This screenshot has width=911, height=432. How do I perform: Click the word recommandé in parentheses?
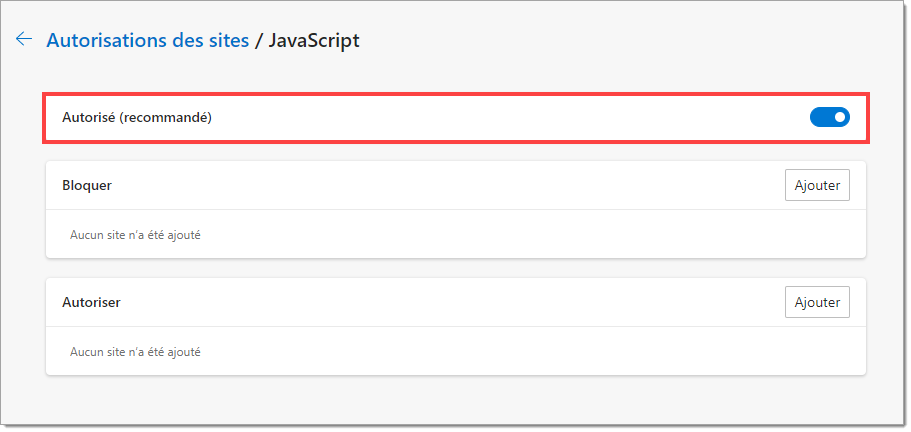coord(168,117)
